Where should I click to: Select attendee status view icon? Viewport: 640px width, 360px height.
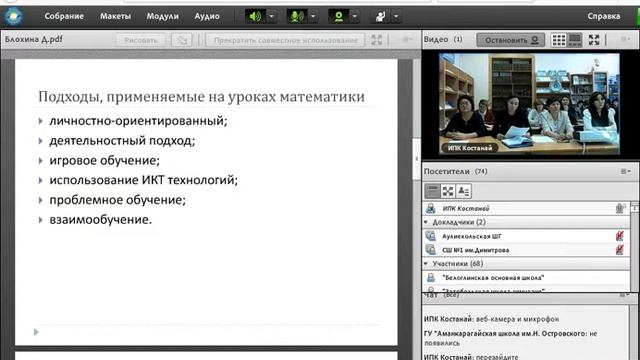(x=463, y=191)
